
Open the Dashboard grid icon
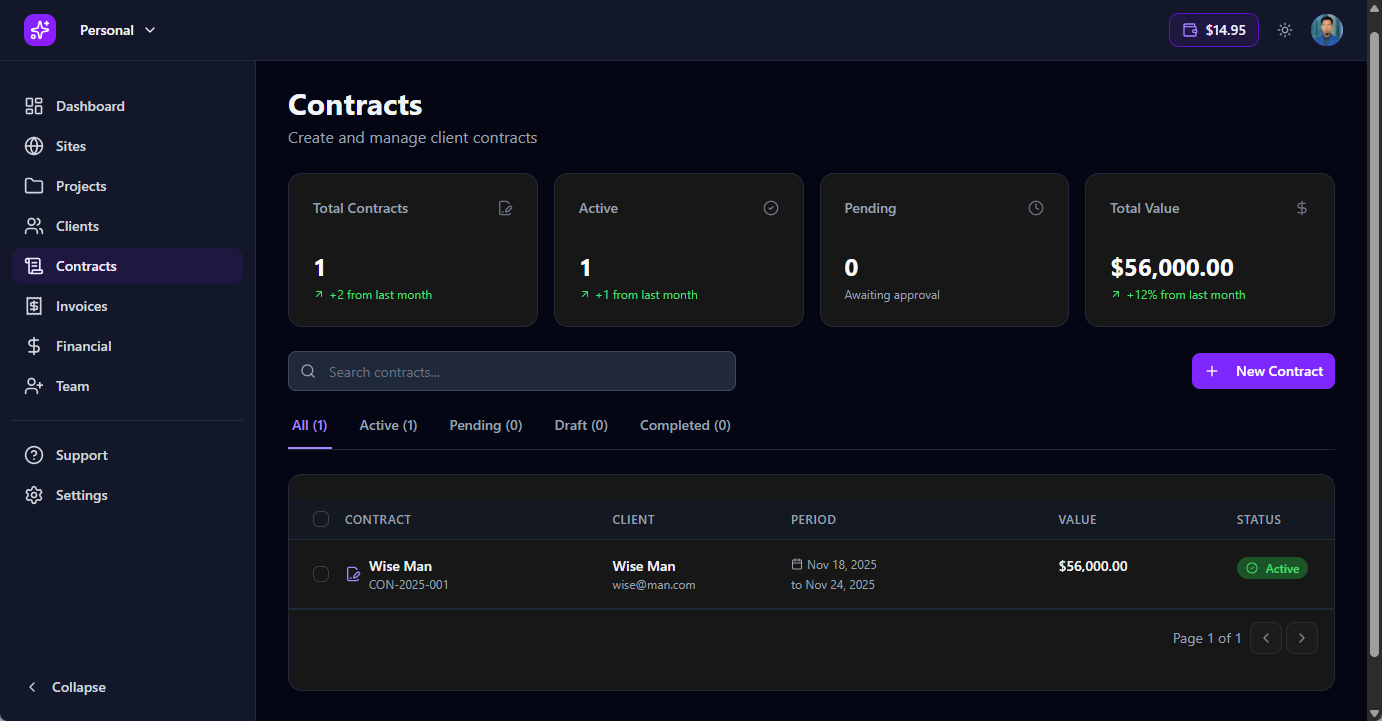34,106
